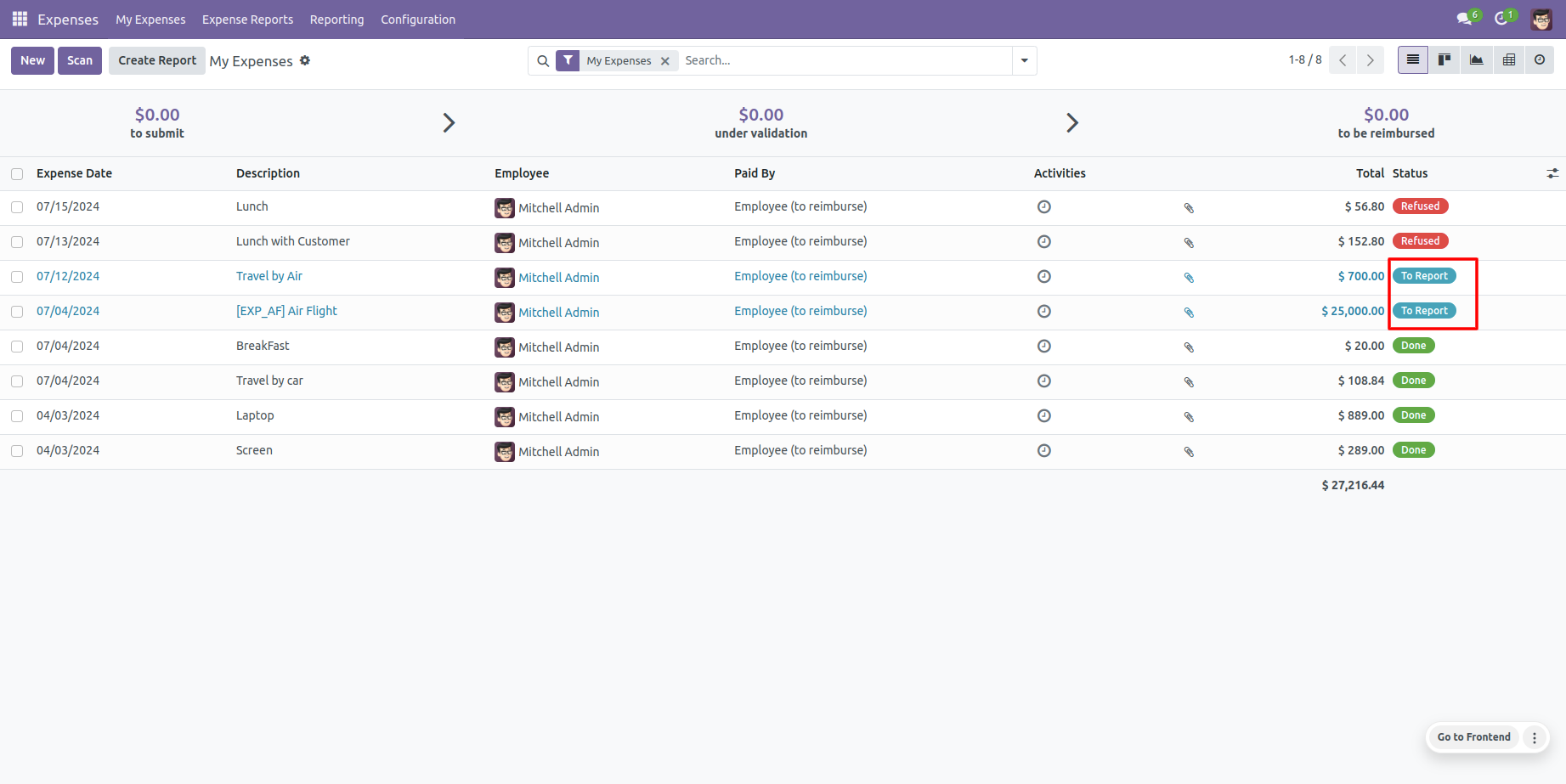Viewport: 1566px width, 784px height.
Task: Check the BreakFast row checkbox
Action: click(17, 347)
